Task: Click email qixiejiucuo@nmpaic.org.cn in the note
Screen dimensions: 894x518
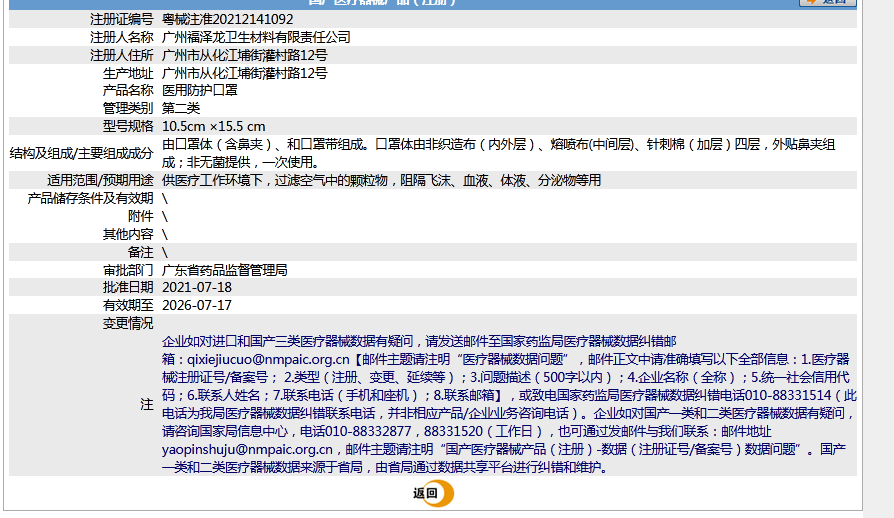Action: coord(268,360)
